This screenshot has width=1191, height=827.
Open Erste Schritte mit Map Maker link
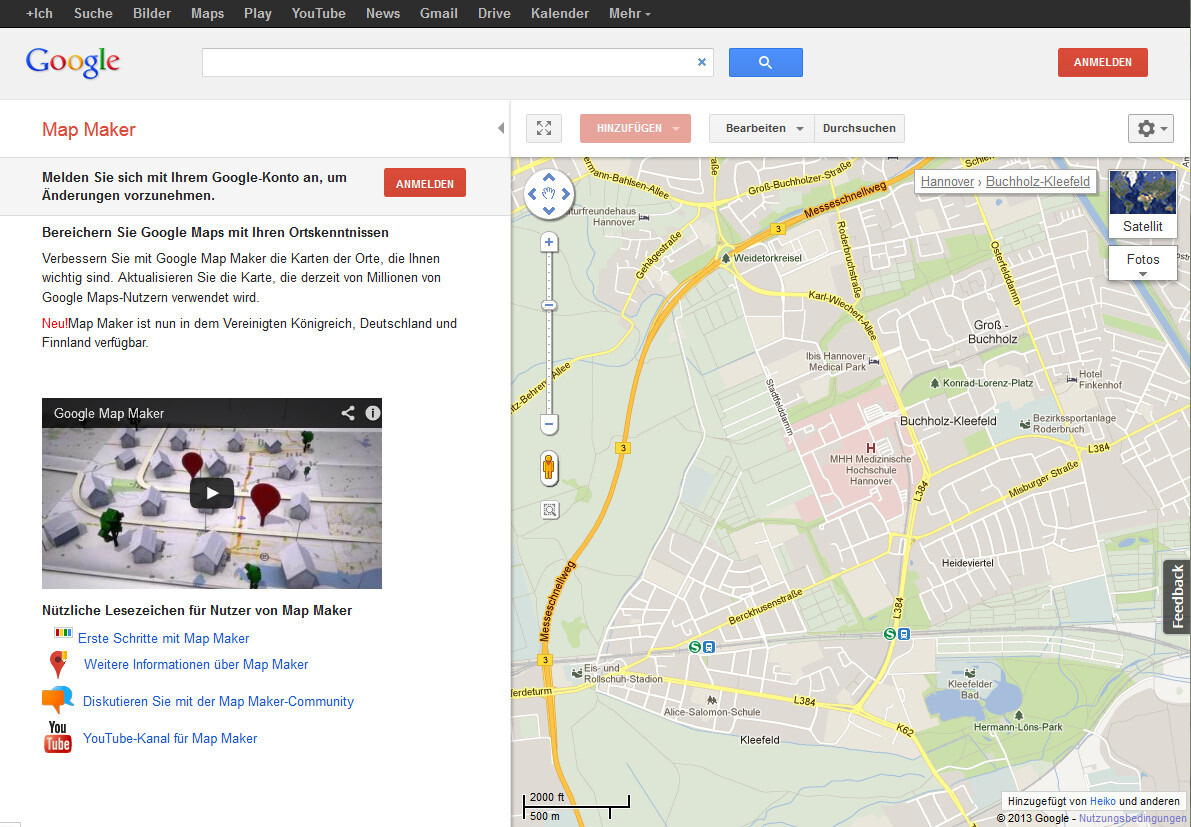(163, 639)
